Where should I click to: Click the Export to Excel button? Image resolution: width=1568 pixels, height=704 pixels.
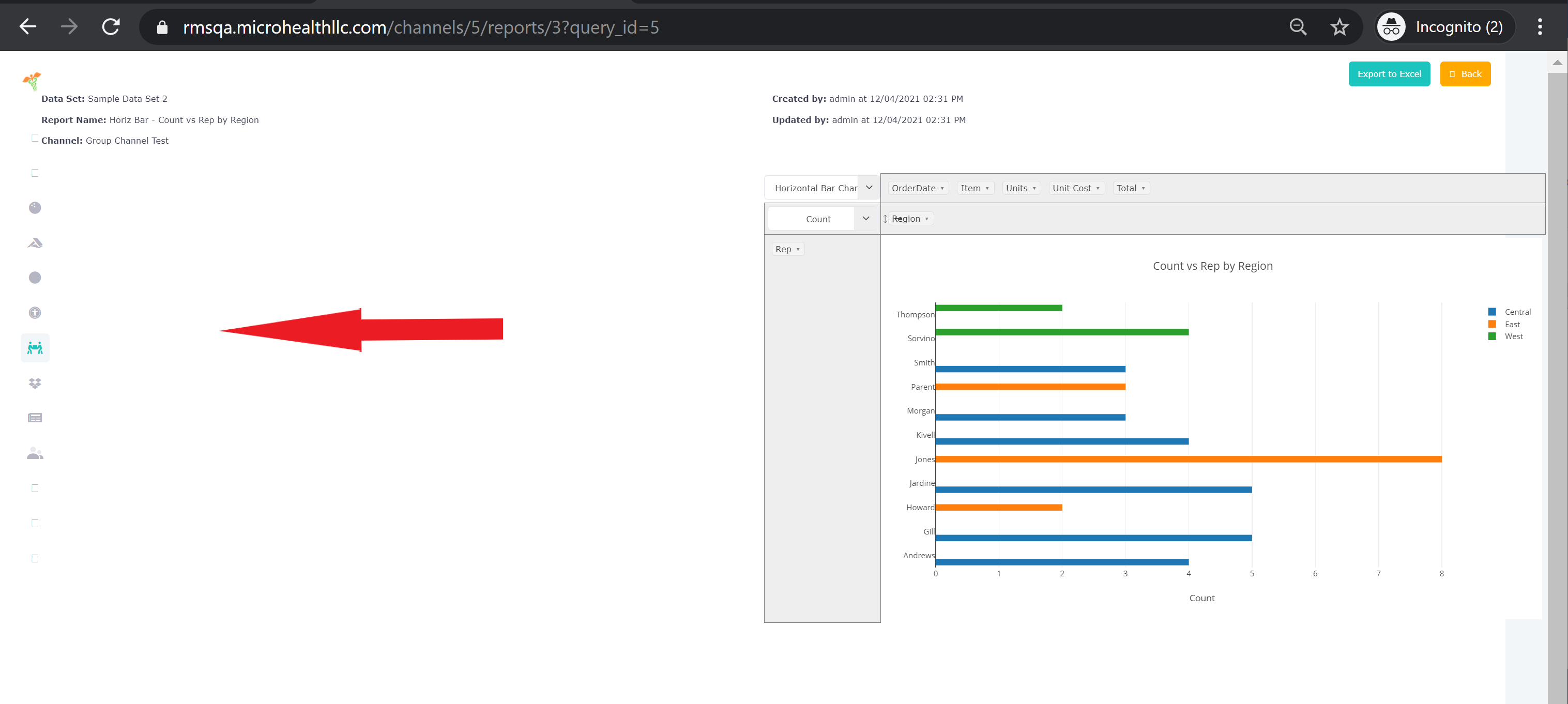1389,73
